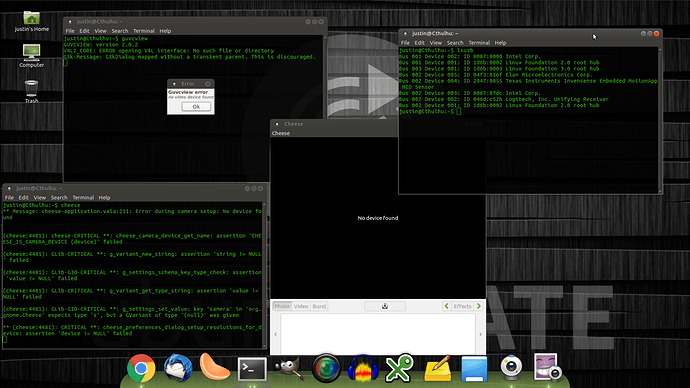This screenshot has width=690, height=388.
Task: Open Search menu in guvcview terminal
Action: (x=120, y=31)
